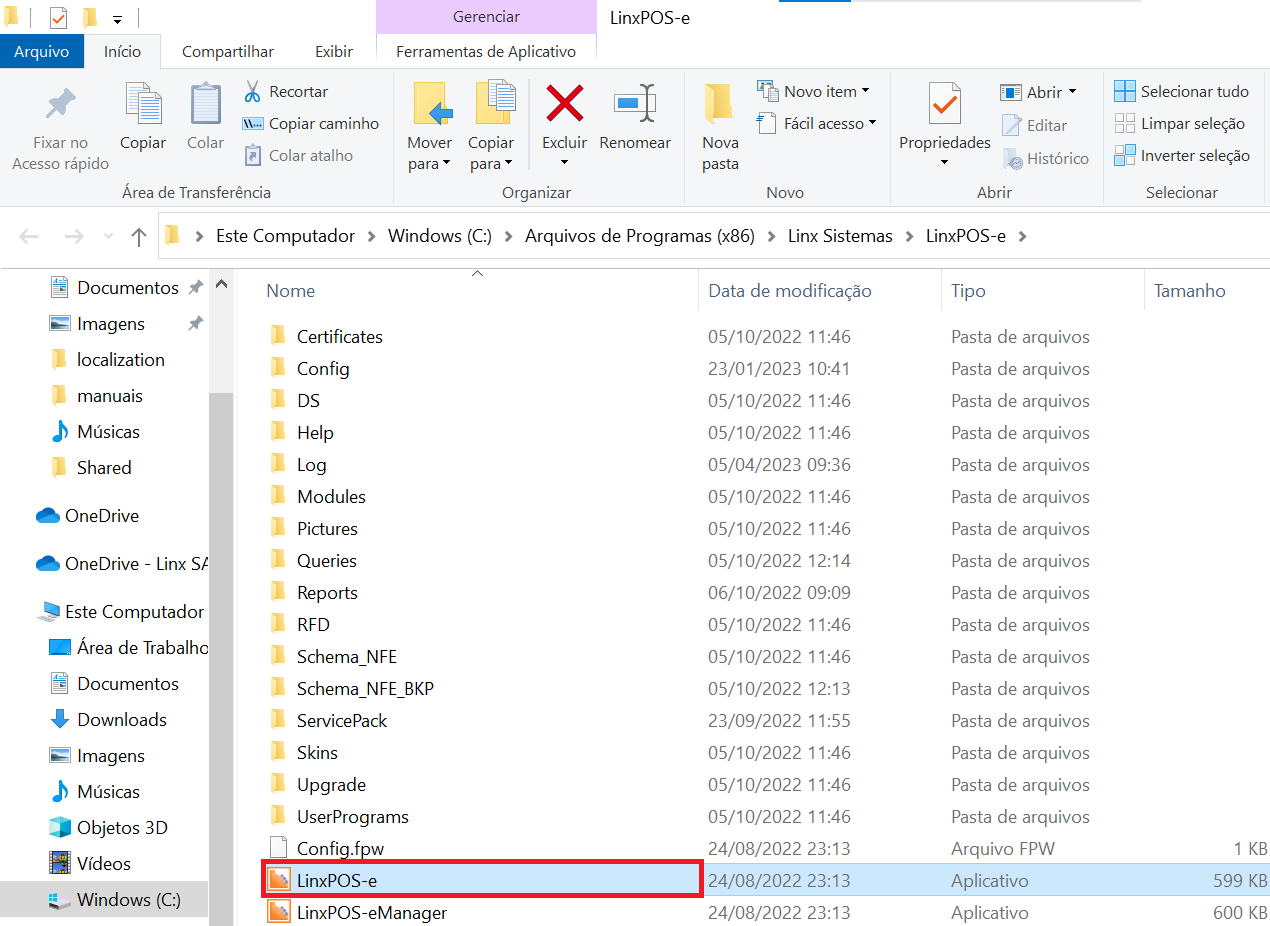Click Linx Sistemas breadcrumb
The image size is (1270, 926).
tap(841, 236)
